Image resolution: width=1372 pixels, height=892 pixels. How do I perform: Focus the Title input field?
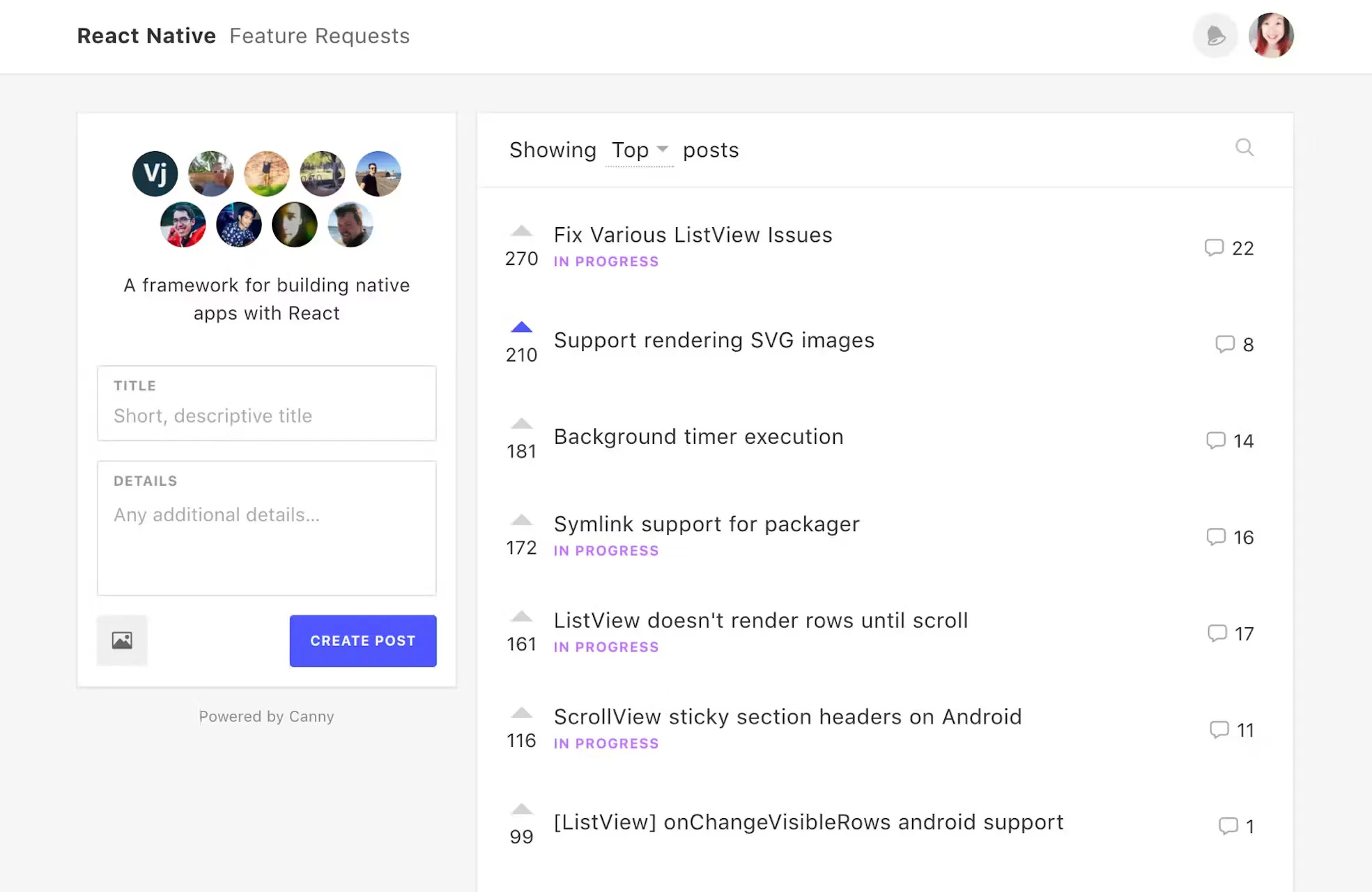(266, 415)
